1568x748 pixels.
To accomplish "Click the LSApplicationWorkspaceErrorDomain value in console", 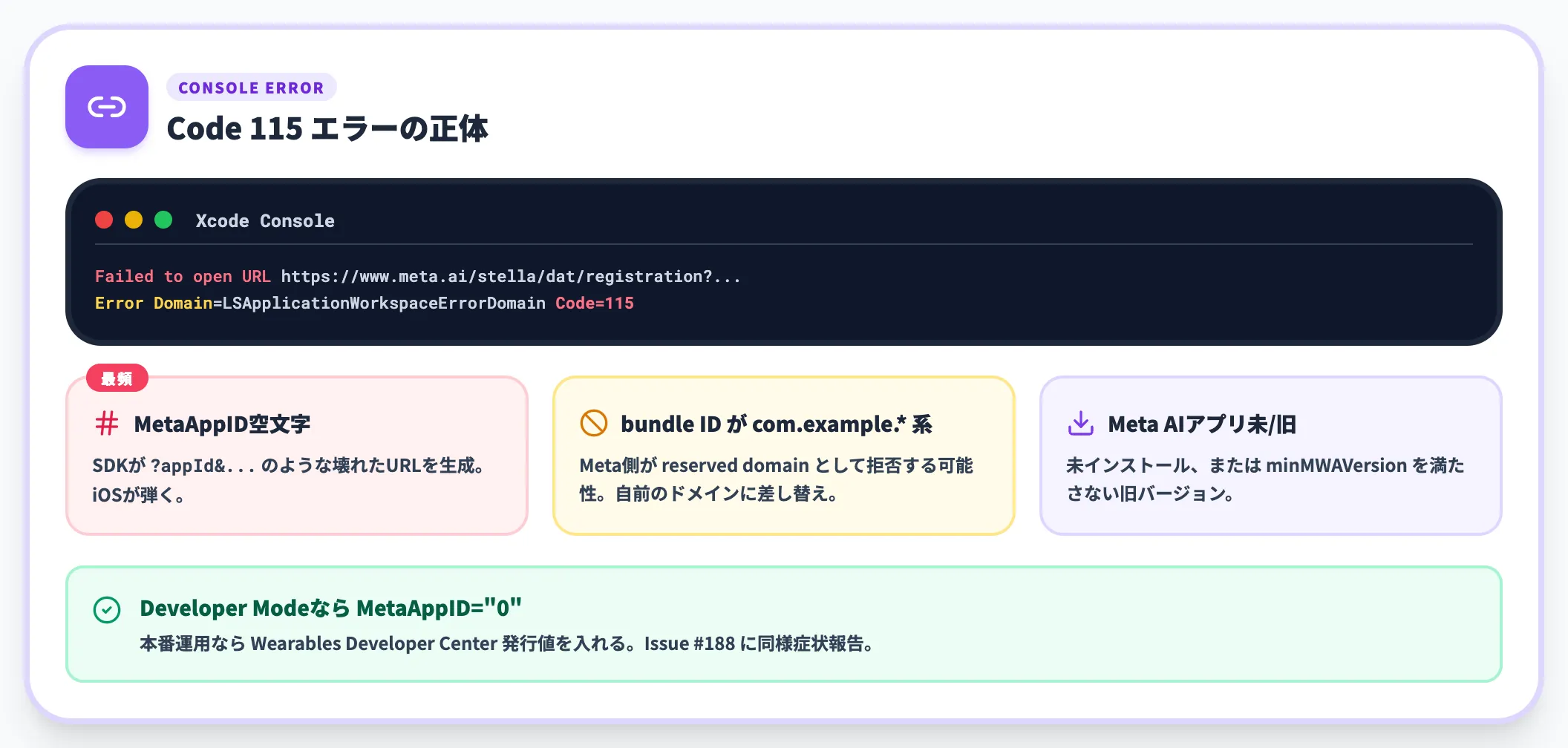I will click(x=384, y=303).
